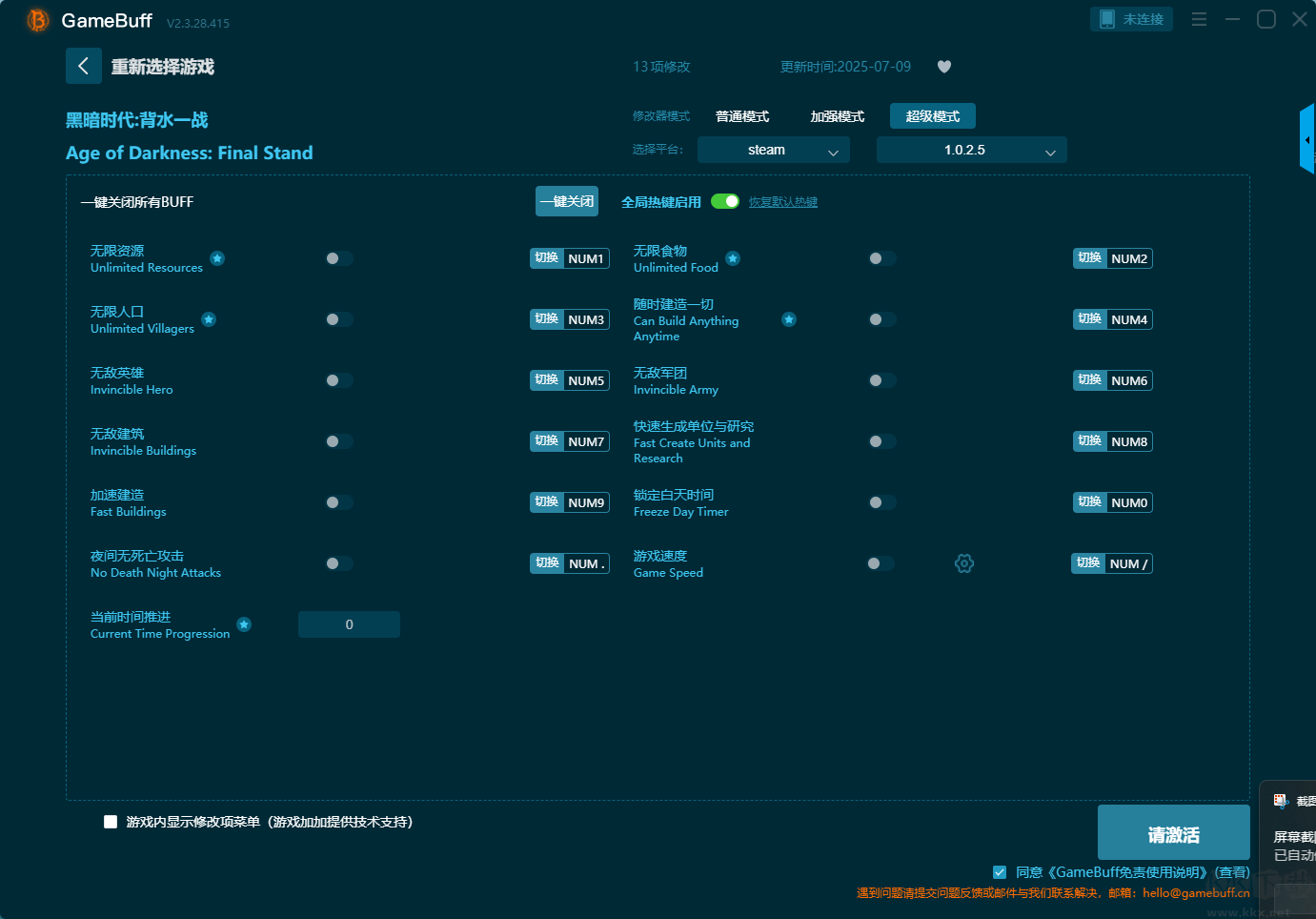Click star icon beside Can Build Anything Anytime
The width and height of the screenshot is (1316, 919).
point(789,319)
